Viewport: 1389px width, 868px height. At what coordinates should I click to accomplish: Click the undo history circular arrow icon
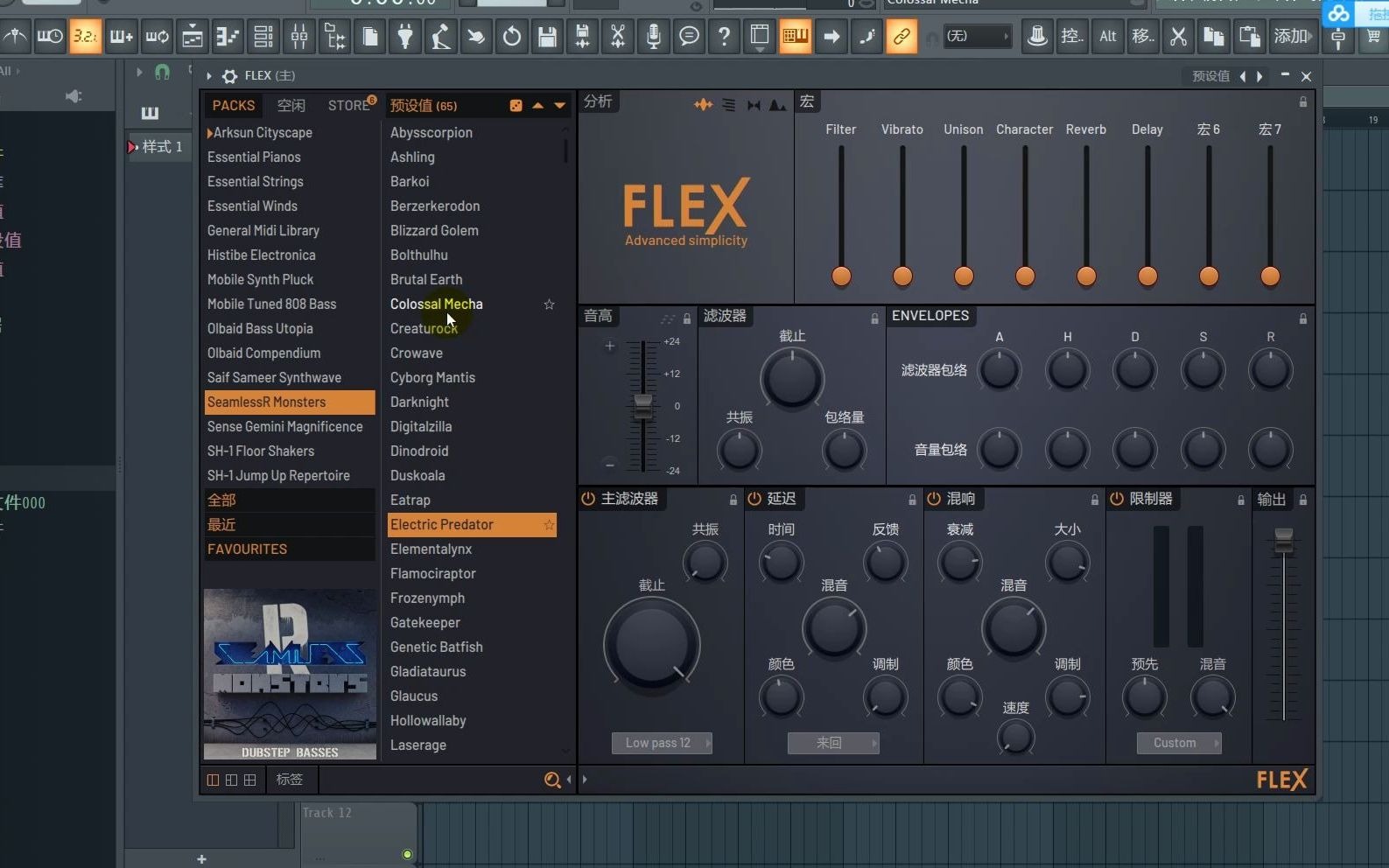(x=512, y=37)
